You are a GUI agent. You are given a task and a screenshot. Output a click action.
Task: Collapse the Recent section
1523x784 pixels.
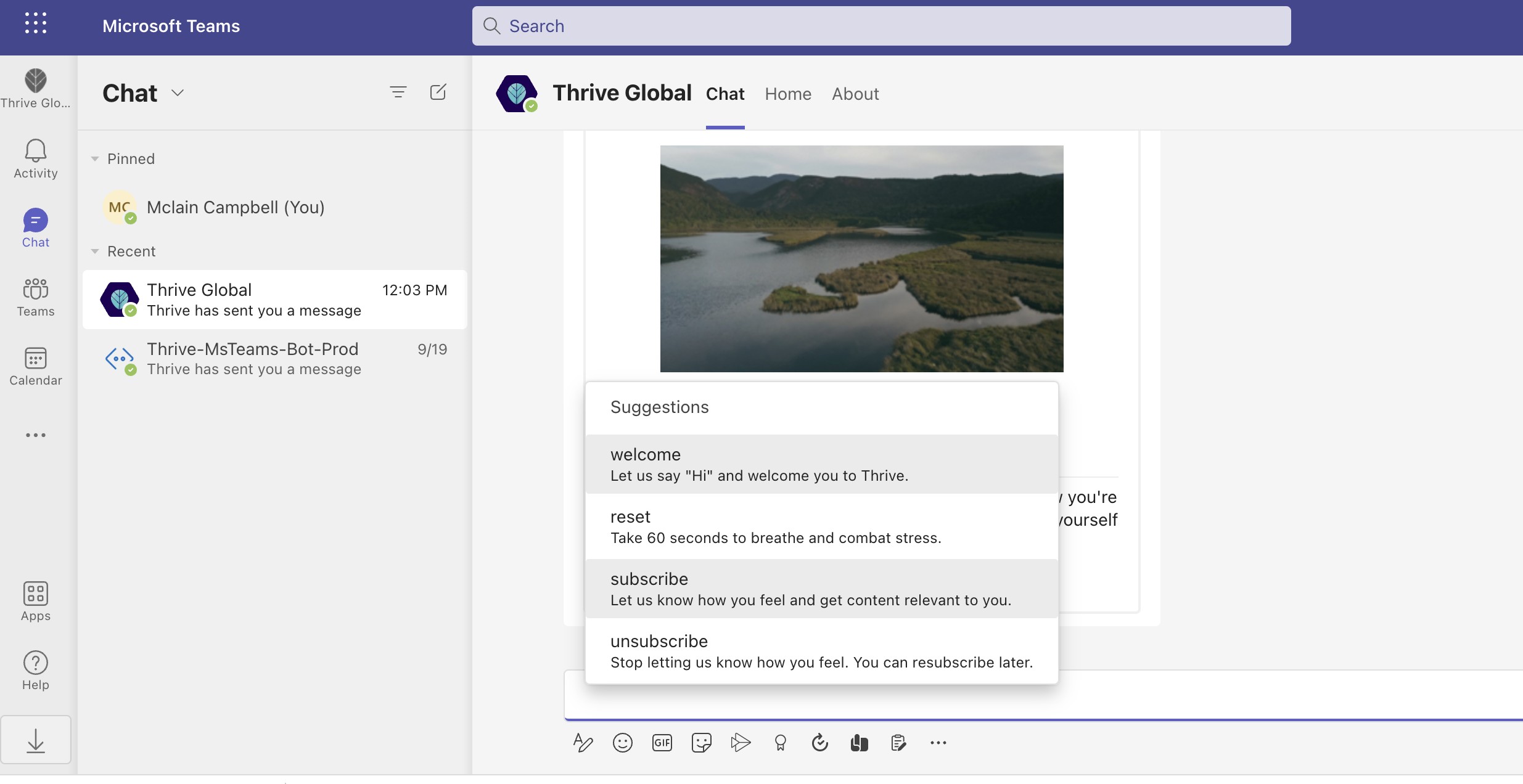click(95, 251)
